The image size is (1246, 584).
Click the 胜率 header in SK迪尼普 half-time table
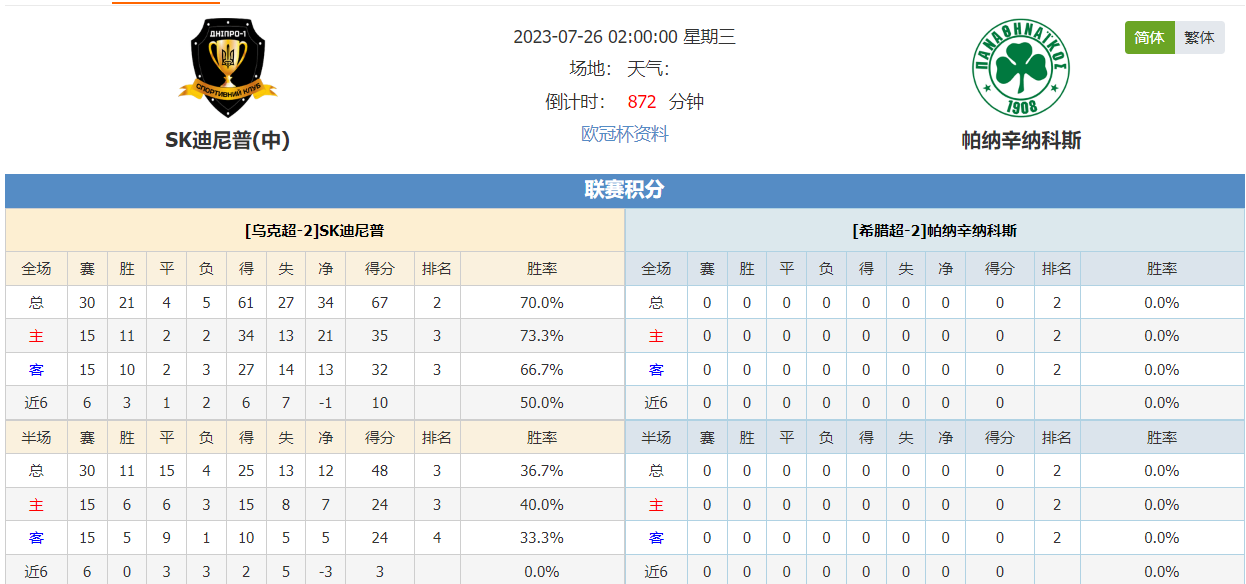(x=542, y=438)
